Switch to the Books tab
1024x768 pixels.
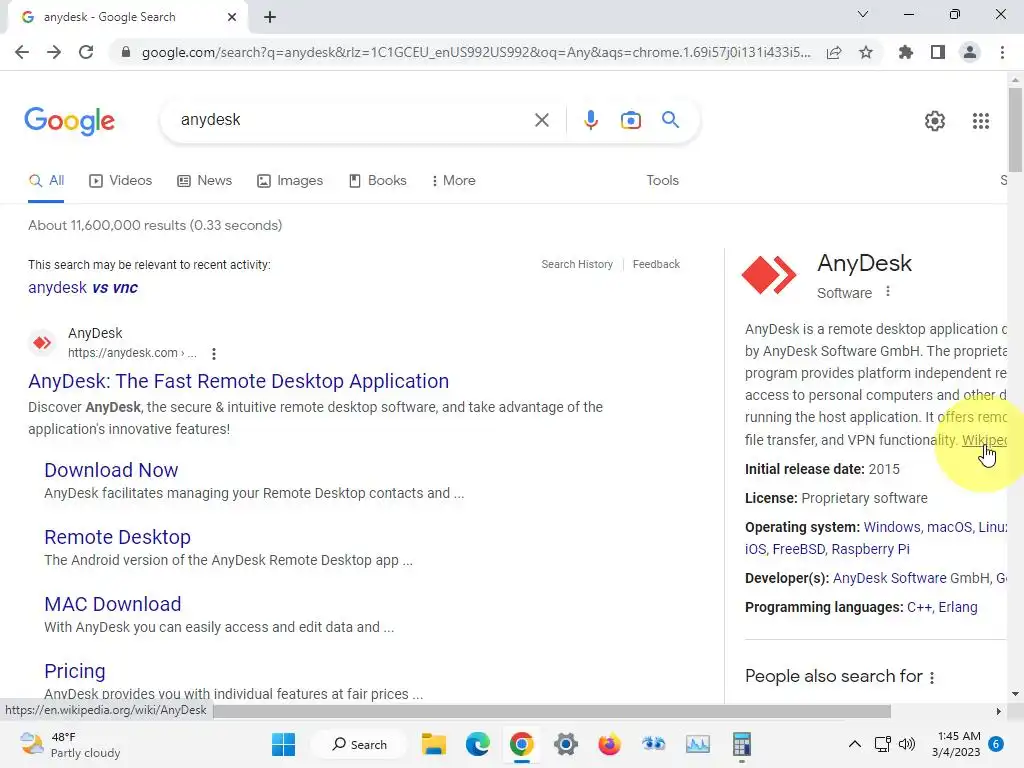pyautogui.click(x=377, y=181)
